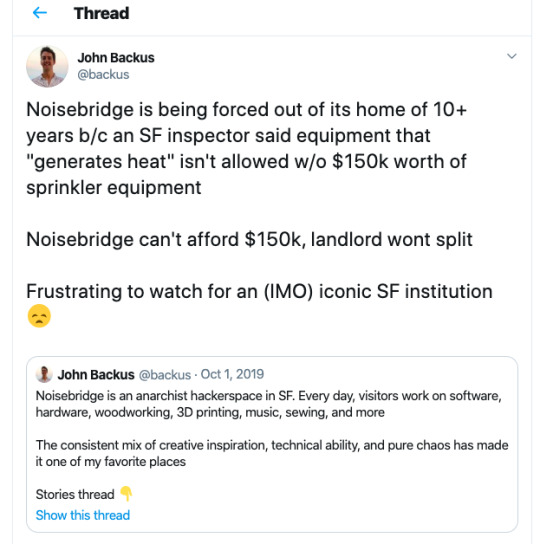This screenshot has height=544, width=540.
Task: Click the author name in the quoted tweet
Action: 96,375
